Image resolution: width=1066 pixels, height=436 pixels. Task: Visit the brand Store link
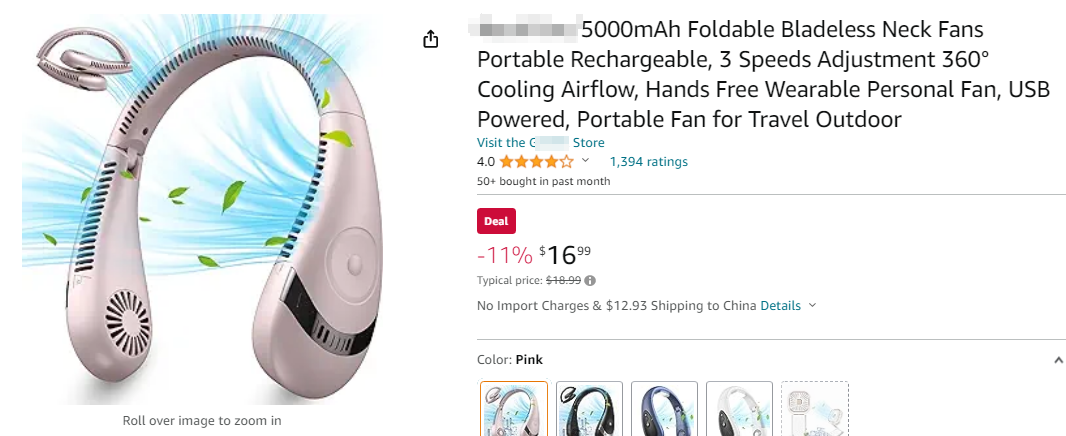(541, 143)
